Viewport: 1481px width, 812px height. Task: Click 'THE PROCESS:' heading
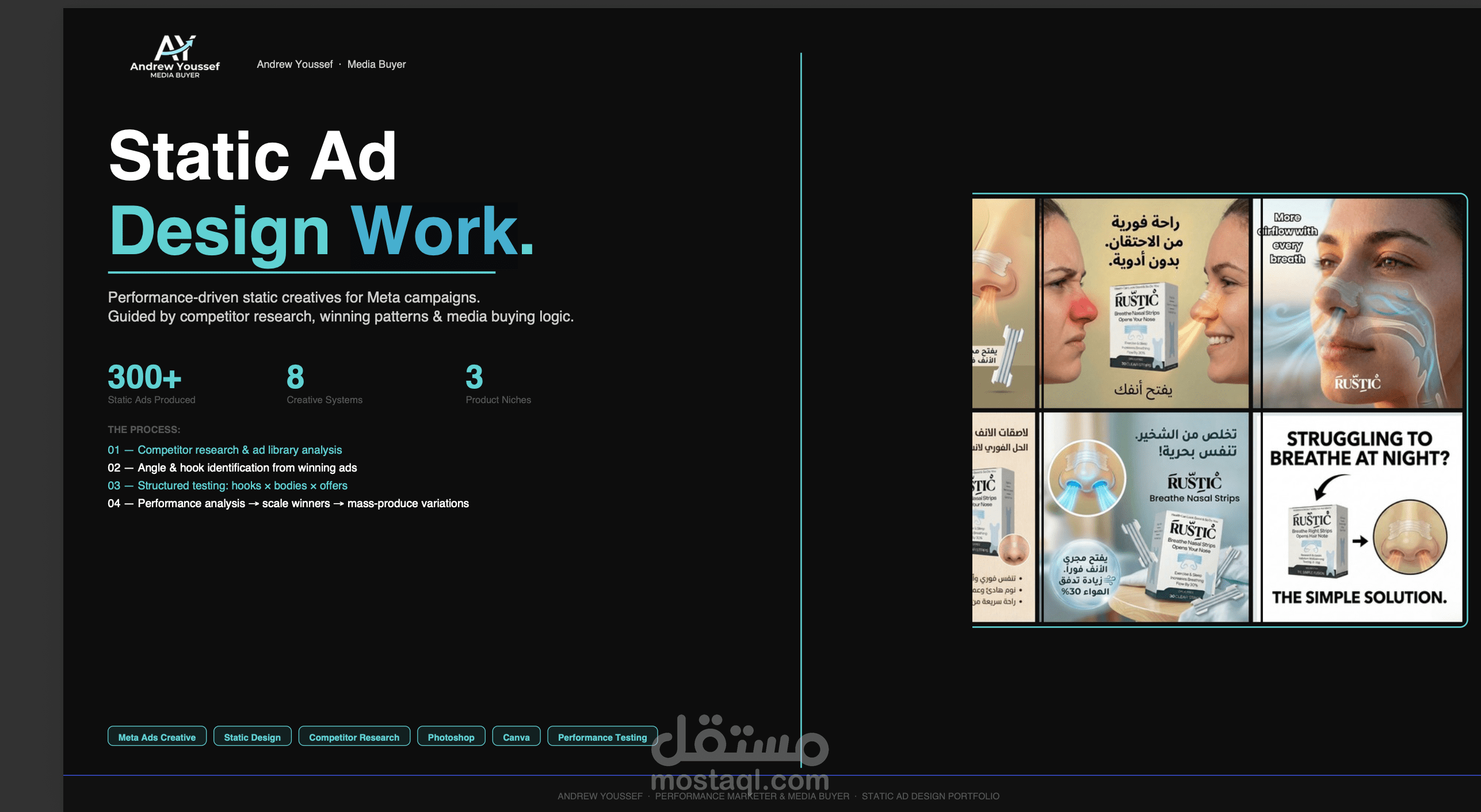pos(144,430)
